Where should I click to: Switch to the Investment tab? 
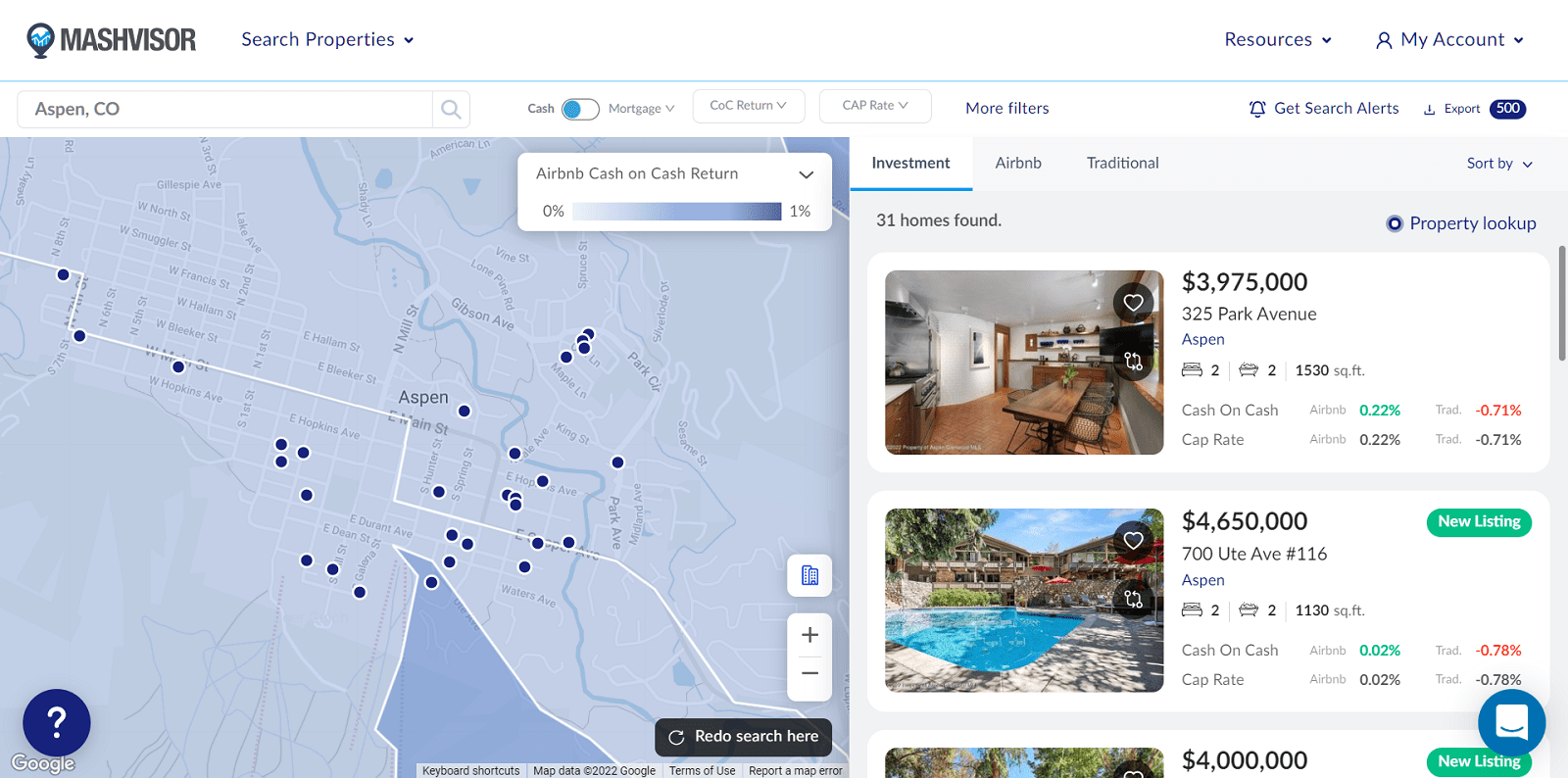click(x=910, y=164)
